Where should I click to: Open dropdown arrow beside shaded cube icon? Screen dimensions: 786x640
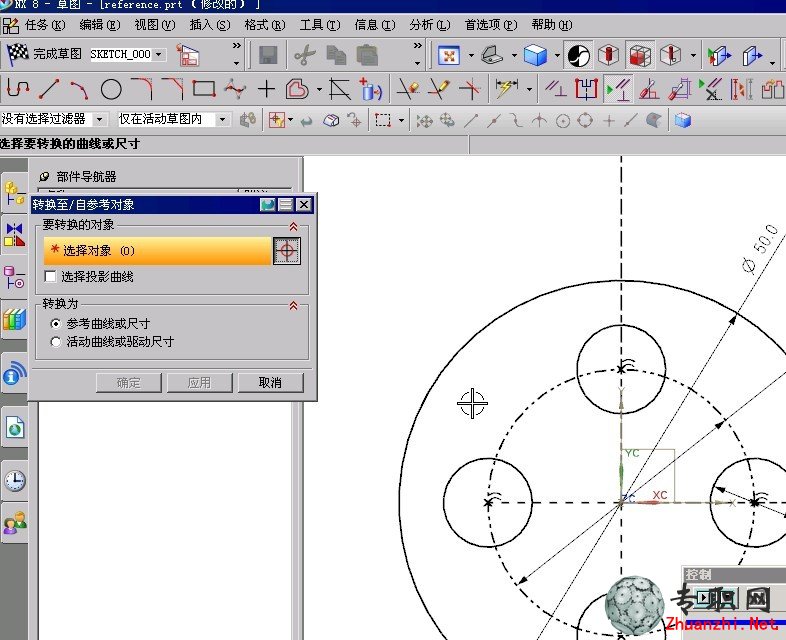click(557, 55)
